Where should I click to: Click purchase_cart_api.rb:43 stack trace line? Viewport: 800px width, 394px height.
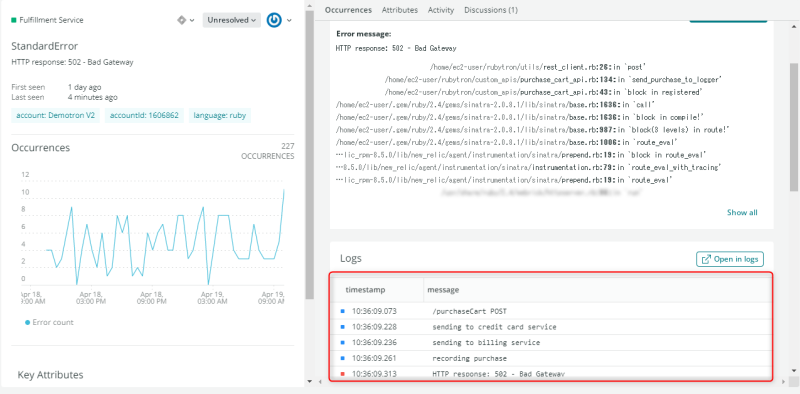click(544, 92)
